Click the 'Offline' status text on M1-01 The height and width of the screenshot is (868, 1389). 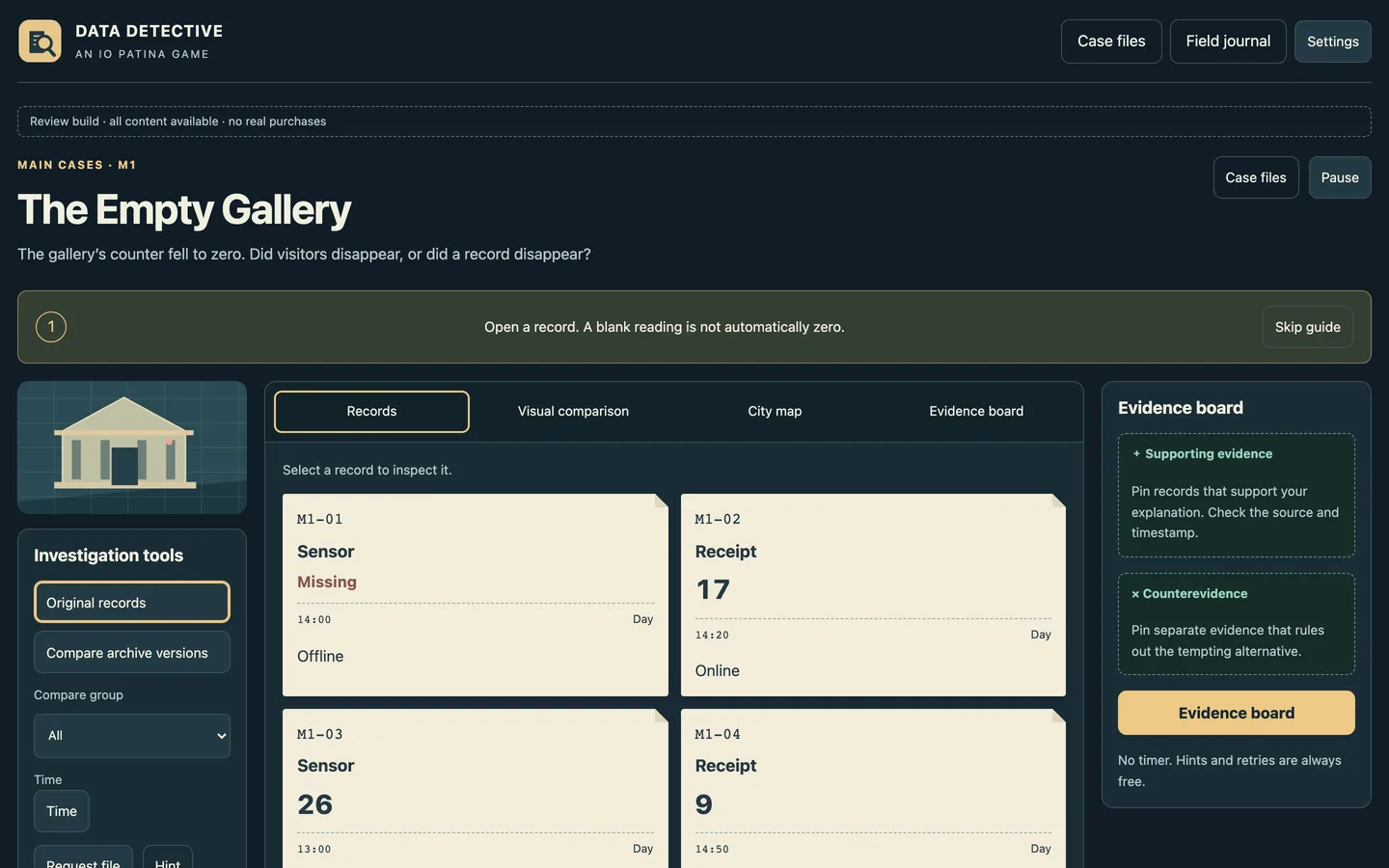(320, 656)
